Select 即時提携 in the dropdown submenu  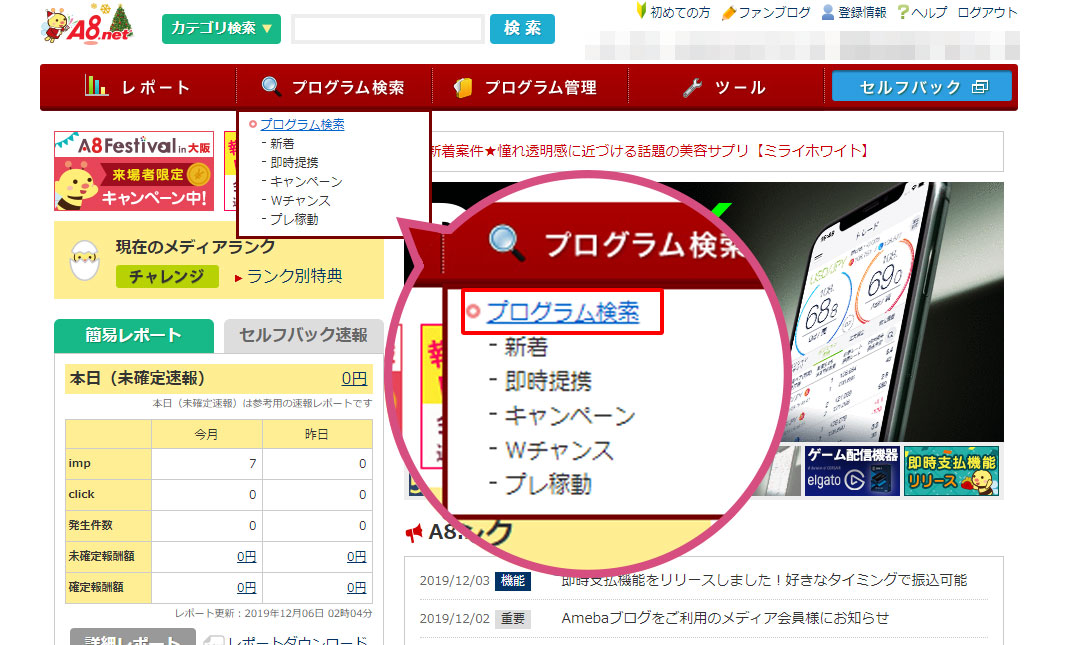[294, 163]
